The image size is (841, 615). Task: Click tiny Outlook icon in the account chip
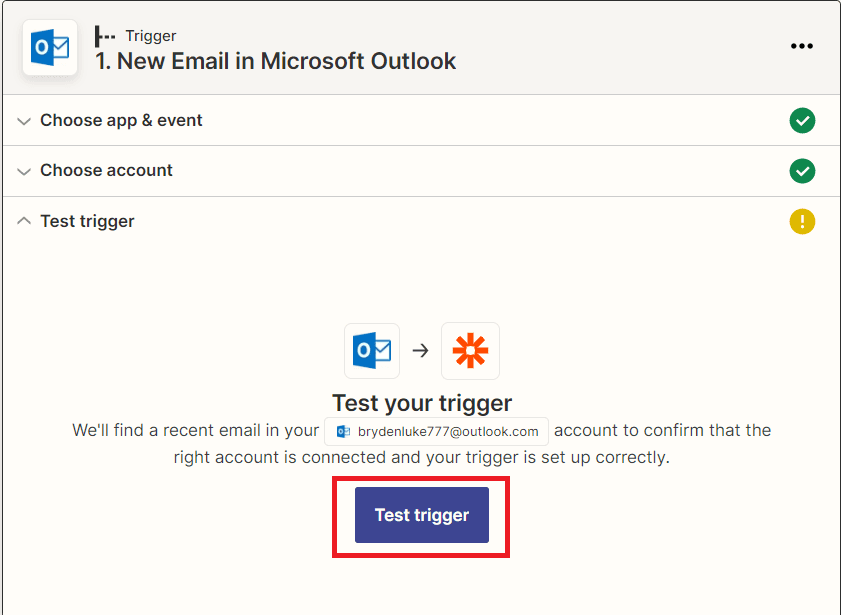pyautogui.click(x=343, y=432)
